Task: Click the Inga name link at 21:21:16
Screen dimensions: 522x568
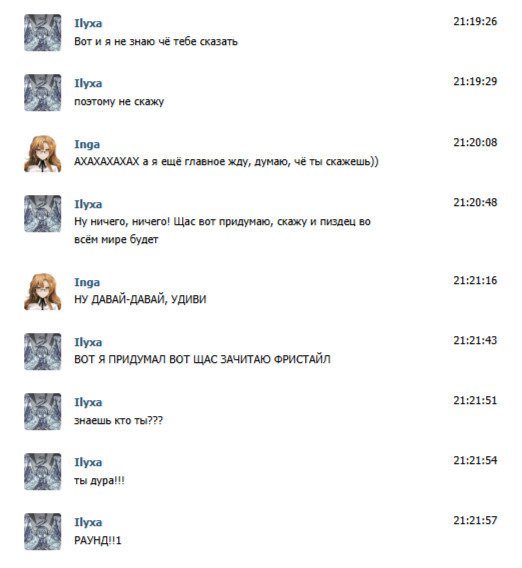Action: pyautogui.click(x=87, y=283)
